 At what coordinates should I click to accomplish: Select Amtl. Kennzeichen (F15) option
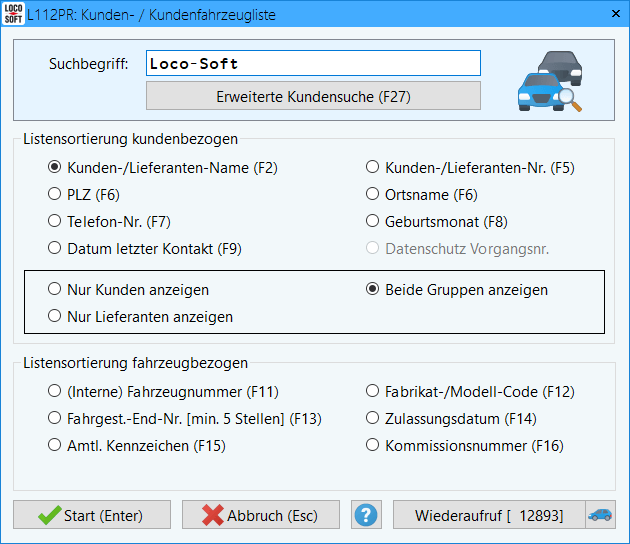[x=55, y=446]
